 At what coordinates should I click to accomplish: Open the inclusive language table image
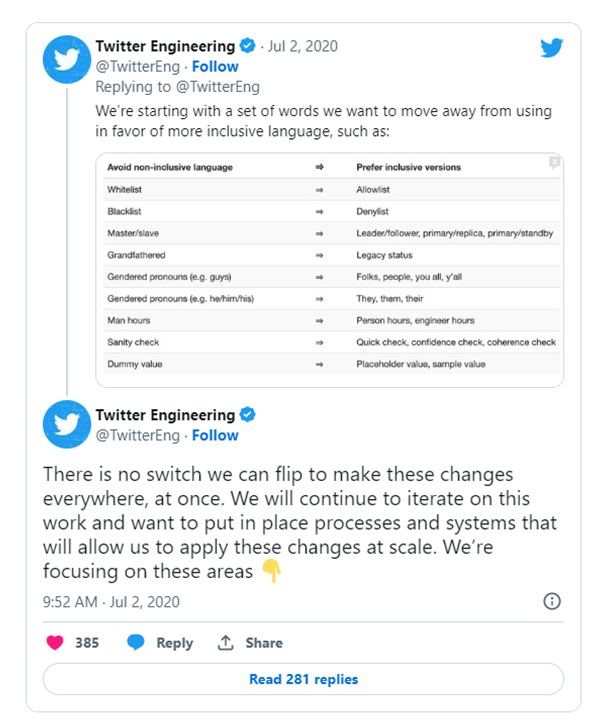[329, 270]
